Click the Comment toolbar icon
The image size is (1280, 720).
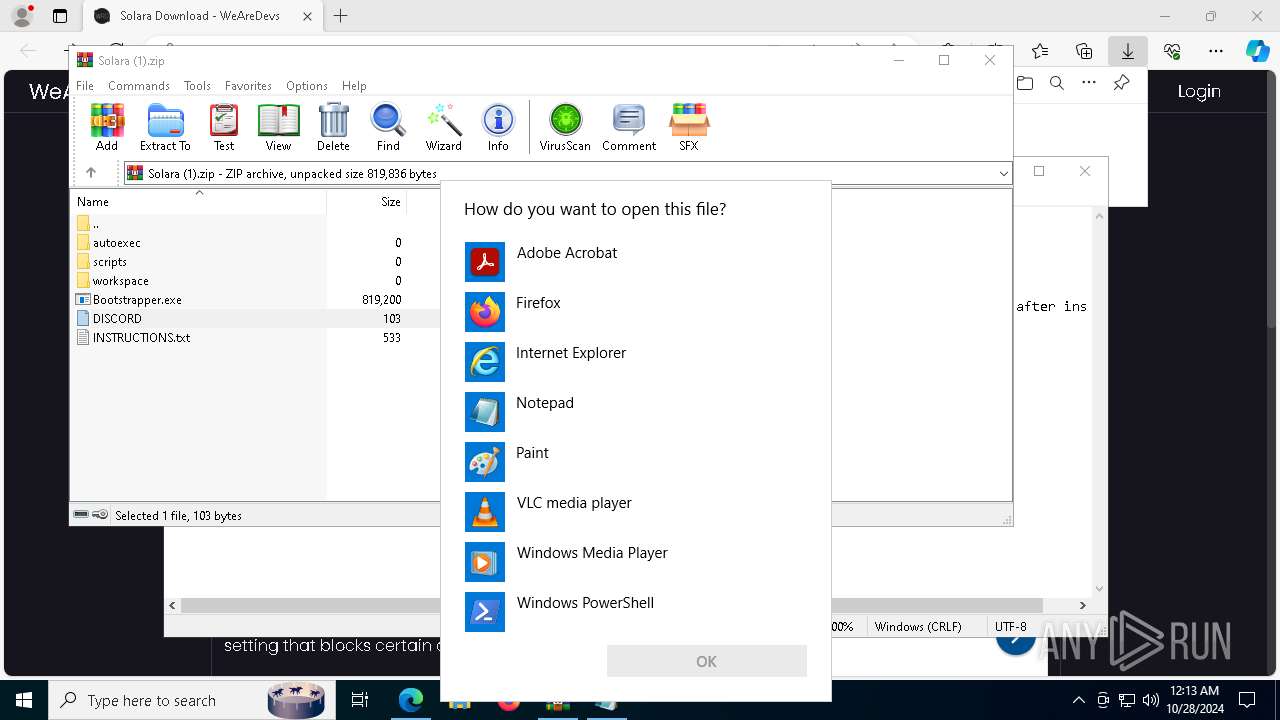click(x=629, y=127)
